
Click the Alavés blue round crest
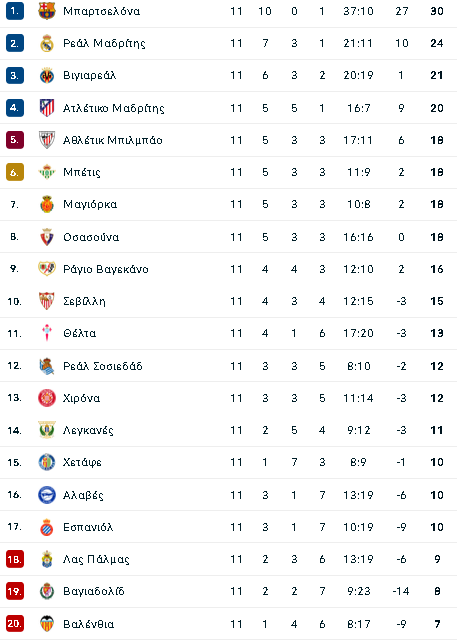[x=47, y=495]
